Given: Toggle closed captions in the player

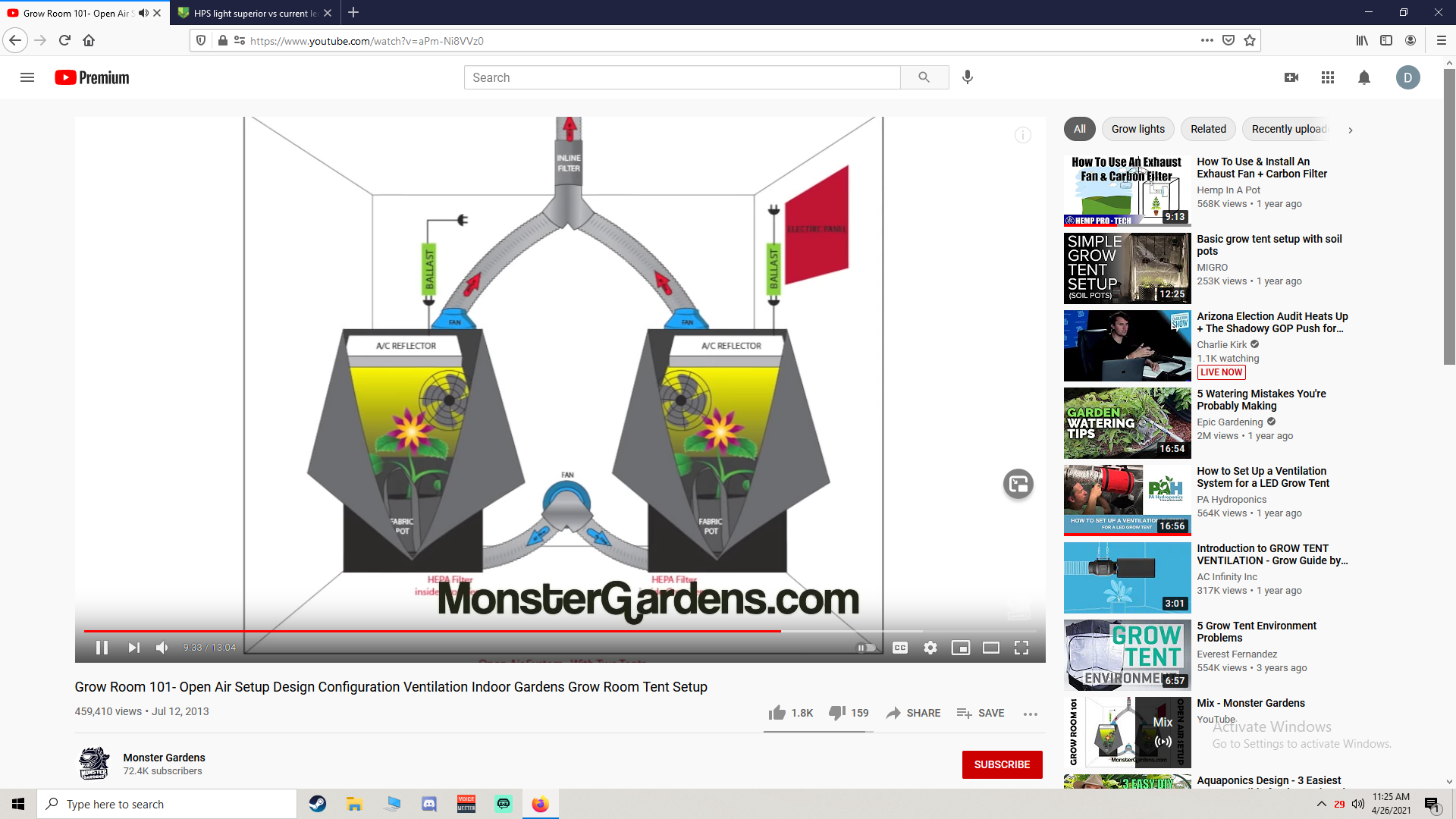Looking at the screenshot, I should pyautogui.click(x=900, y=648).
